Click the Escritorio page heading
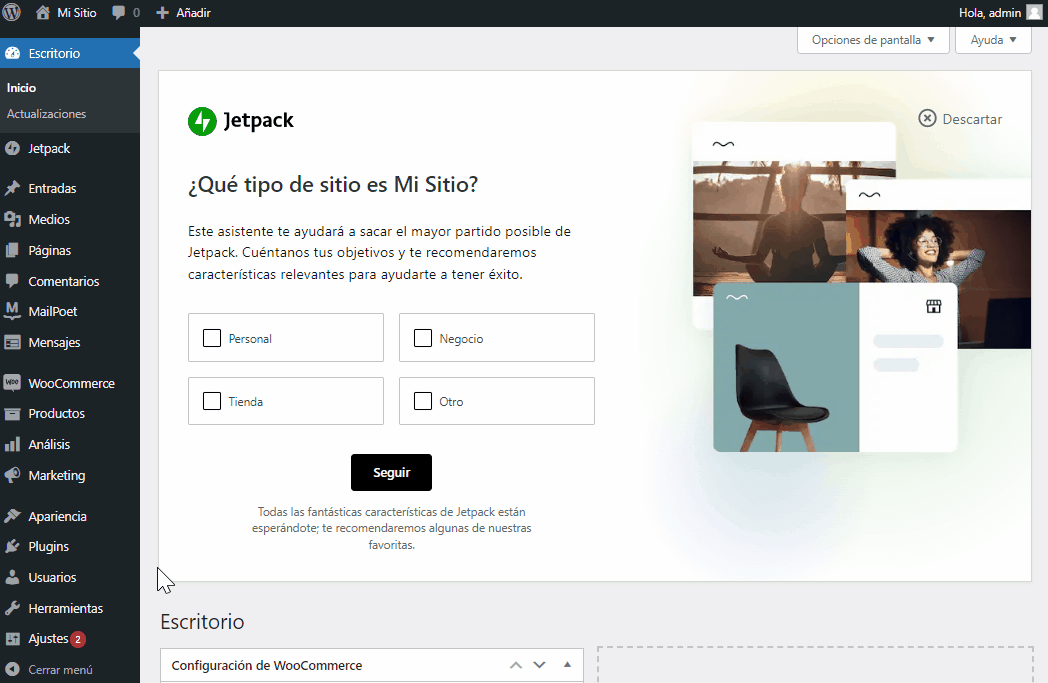The image size is (1048, 683). click(x=202, y=622)
